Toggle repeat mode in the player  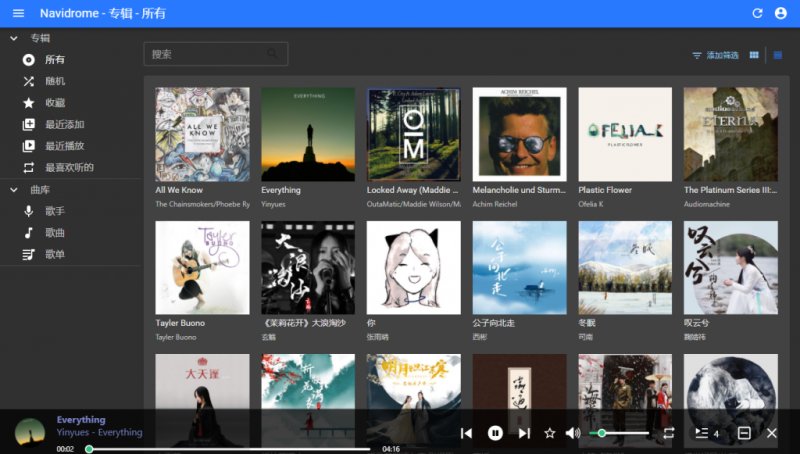tap(668, 433)
